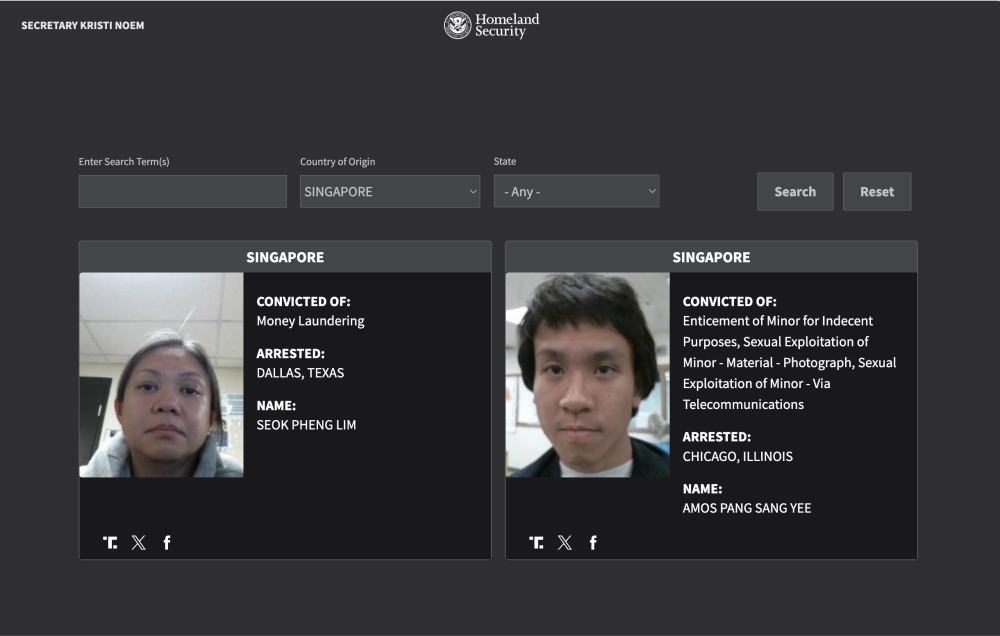Share Seok Pheng Lim's card on Facebook
The height and width of the screenshot is (636, 1000).
(x=167, y=542)
